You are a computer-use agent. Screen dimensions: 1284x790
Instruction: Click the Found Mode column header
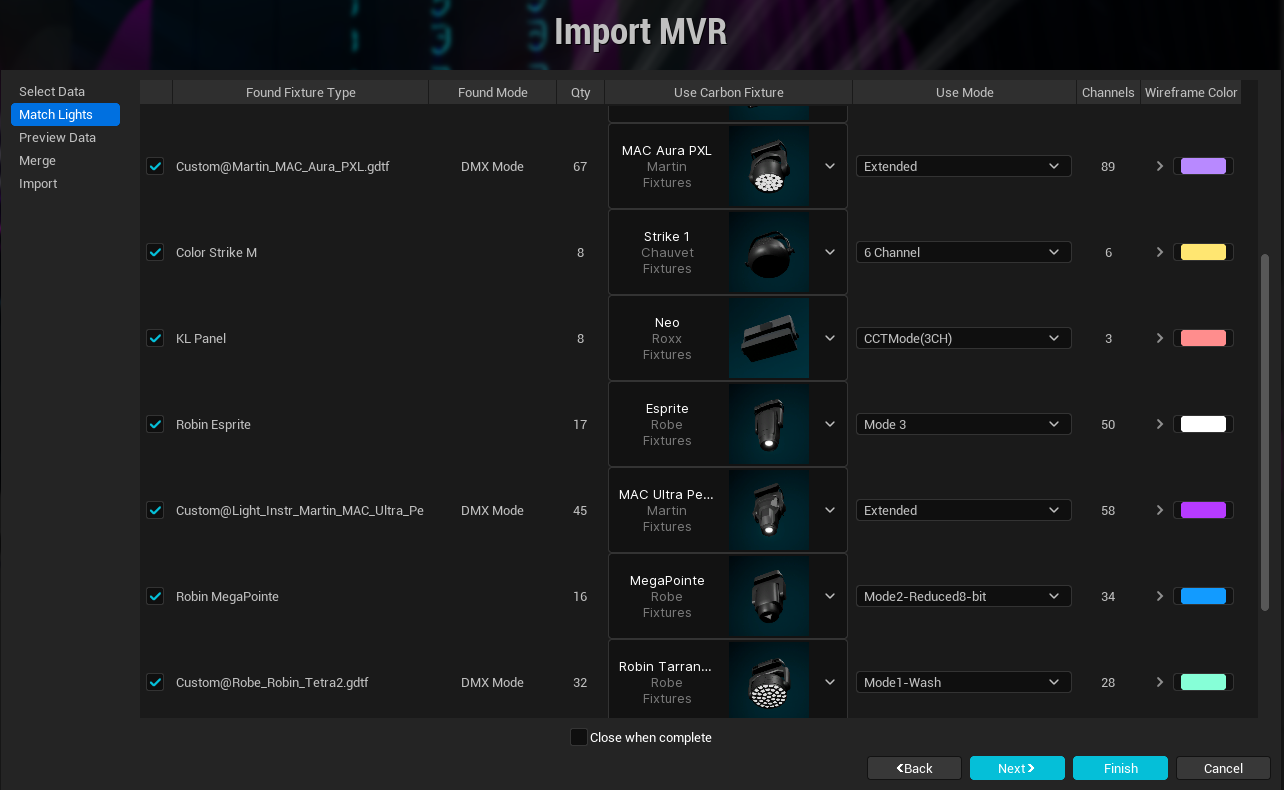point(493,92)
